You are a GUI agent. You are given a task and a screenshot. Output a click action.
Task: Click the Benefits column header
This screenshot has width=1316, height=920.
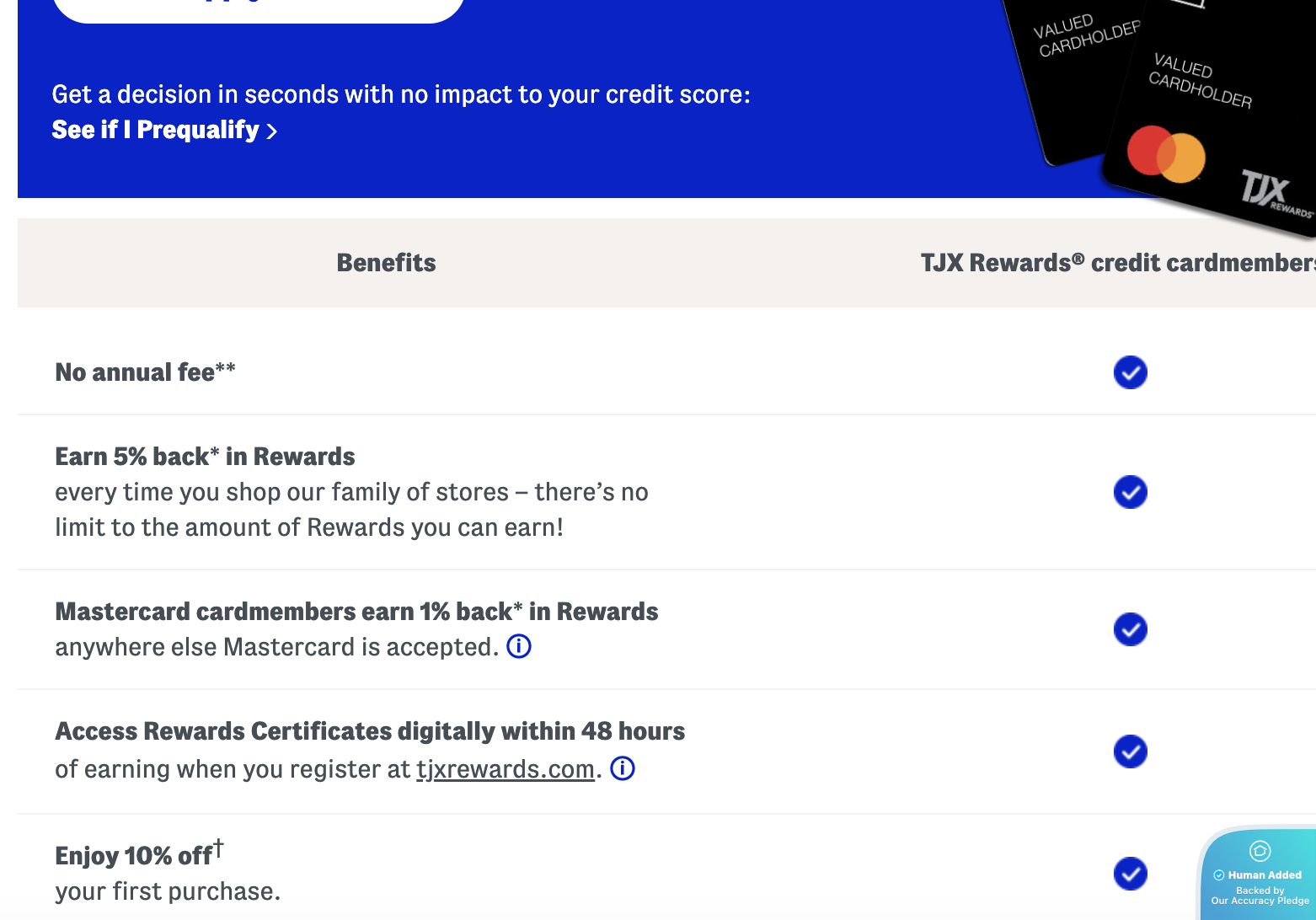click(x=386, y=263)
